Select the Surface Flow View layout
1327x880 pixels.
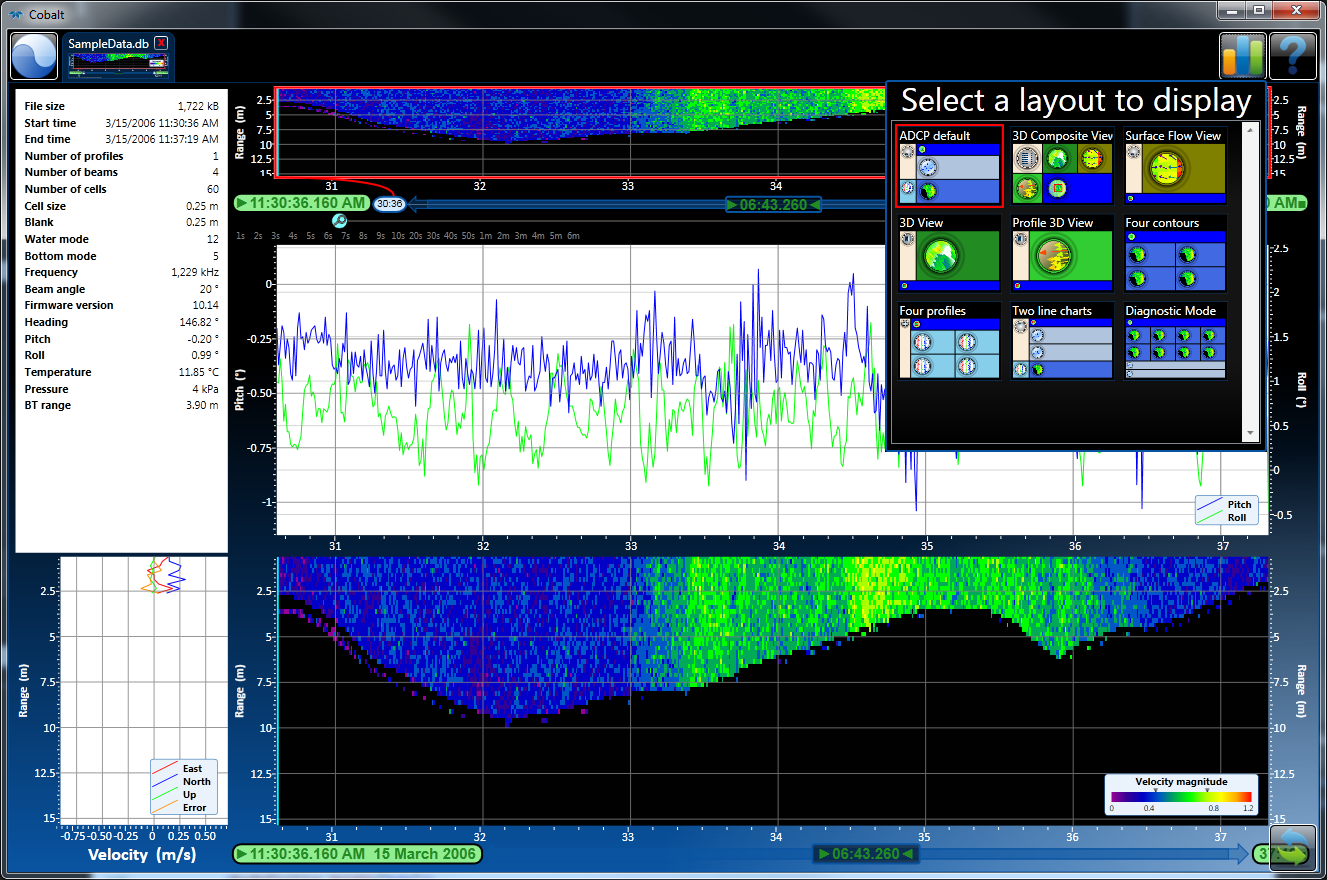coord(1175,167)
